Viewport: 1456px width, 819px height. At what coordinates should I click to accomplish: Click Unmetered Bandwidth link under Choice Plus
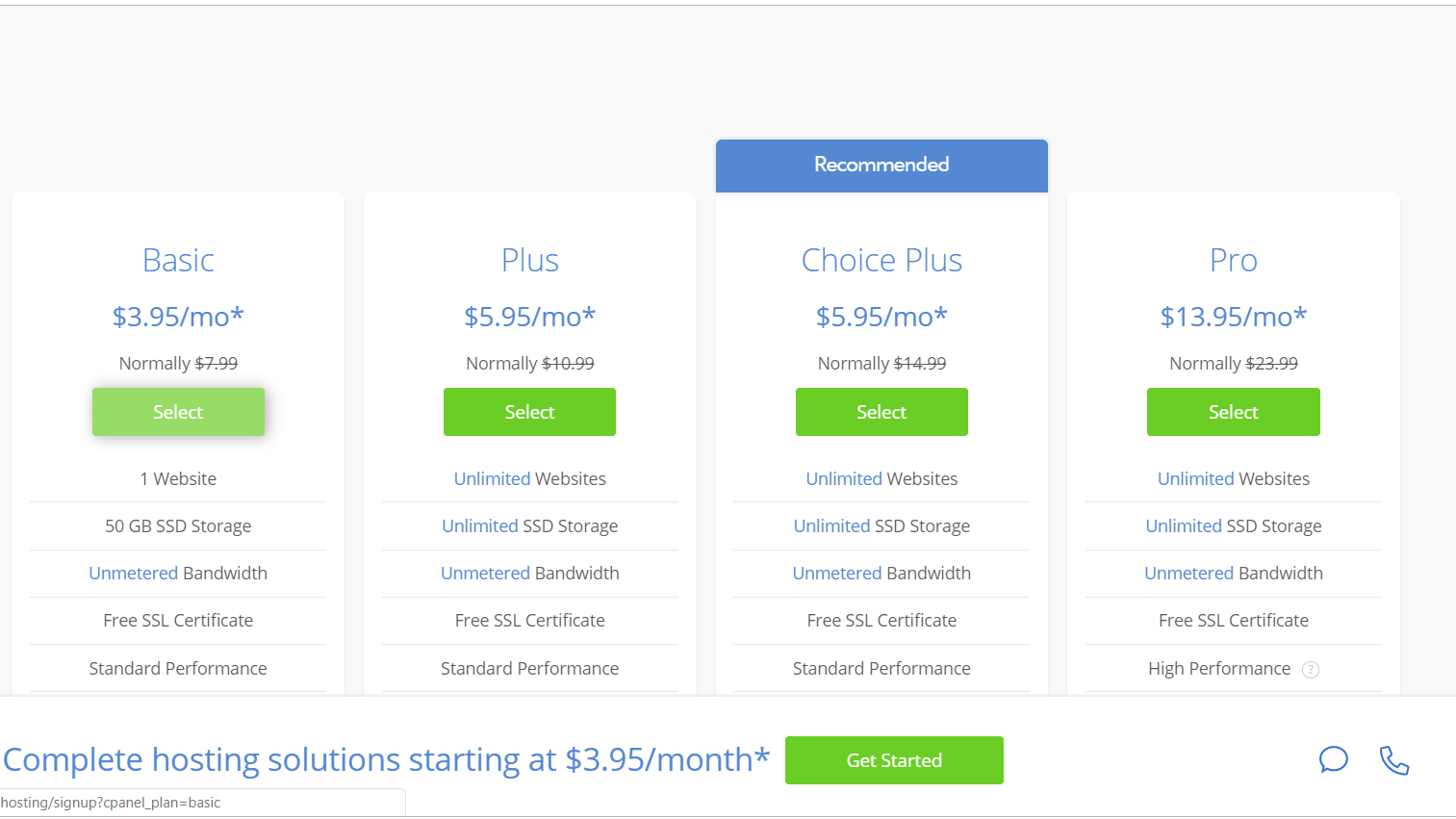[x=837, y=573]
